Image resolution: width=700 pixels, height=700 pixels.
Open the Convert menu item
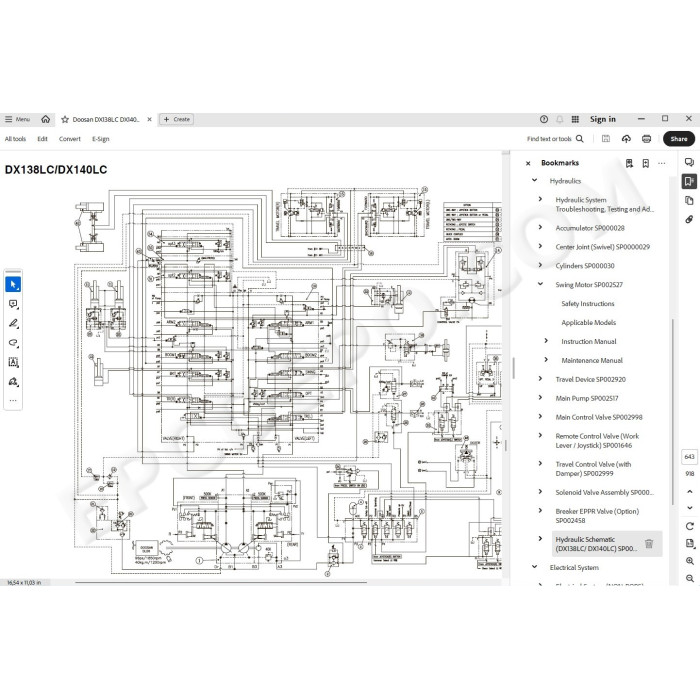70,139
